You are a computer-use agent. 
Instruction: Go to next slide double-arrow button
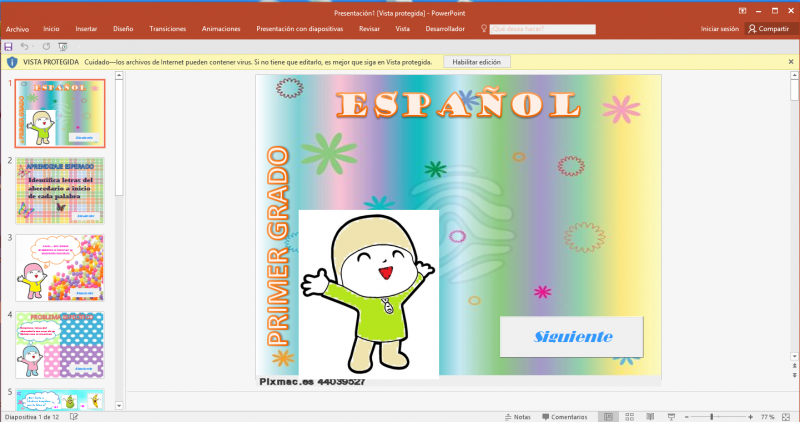point(794,375)
